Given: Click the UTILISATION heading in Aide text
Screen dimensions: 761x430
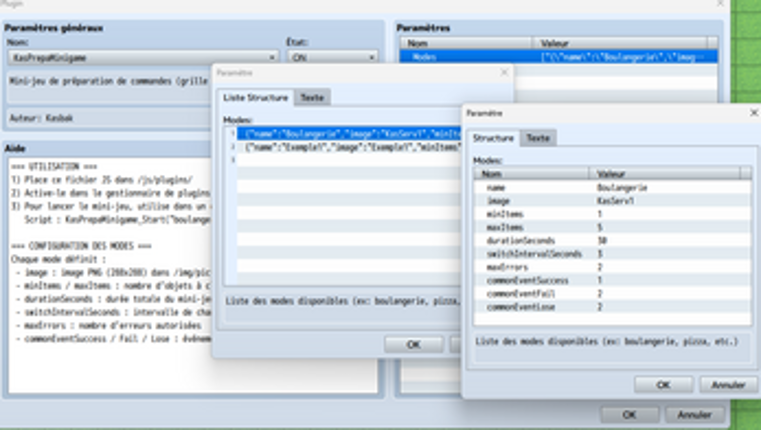Looking at the screenshot, I should (54, 166).
